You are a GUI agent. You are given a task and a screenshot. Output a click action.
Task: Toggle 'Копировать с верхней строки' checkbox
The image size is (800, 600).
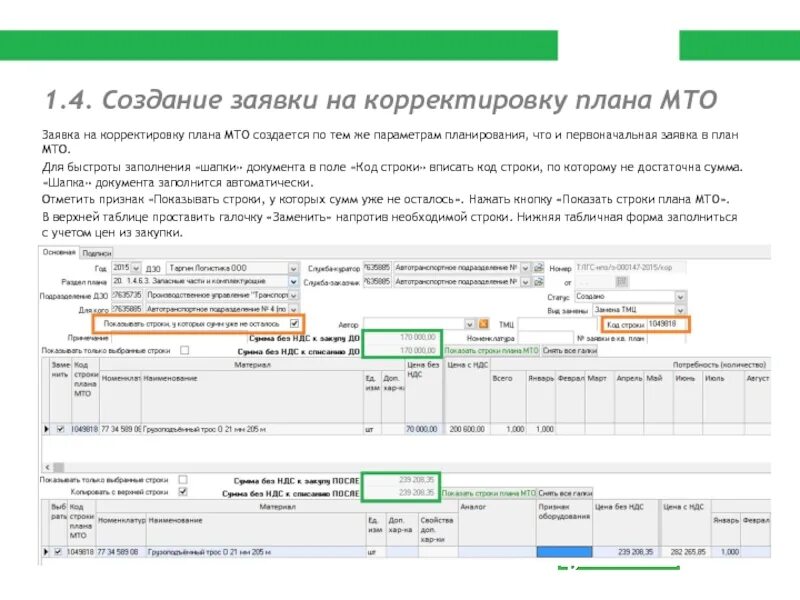(x=183, y=492)
